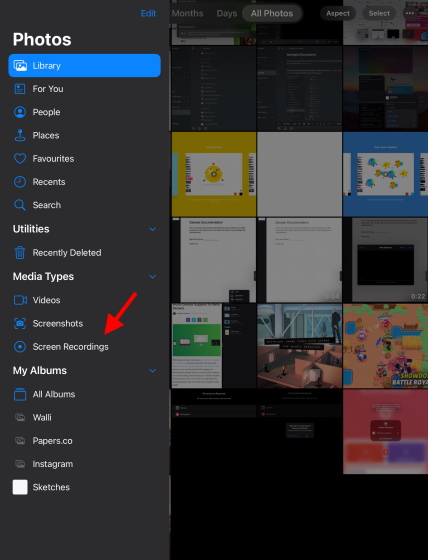The image size is (428, 560).
Task: Go to the People label
Action: coord(46,112)
